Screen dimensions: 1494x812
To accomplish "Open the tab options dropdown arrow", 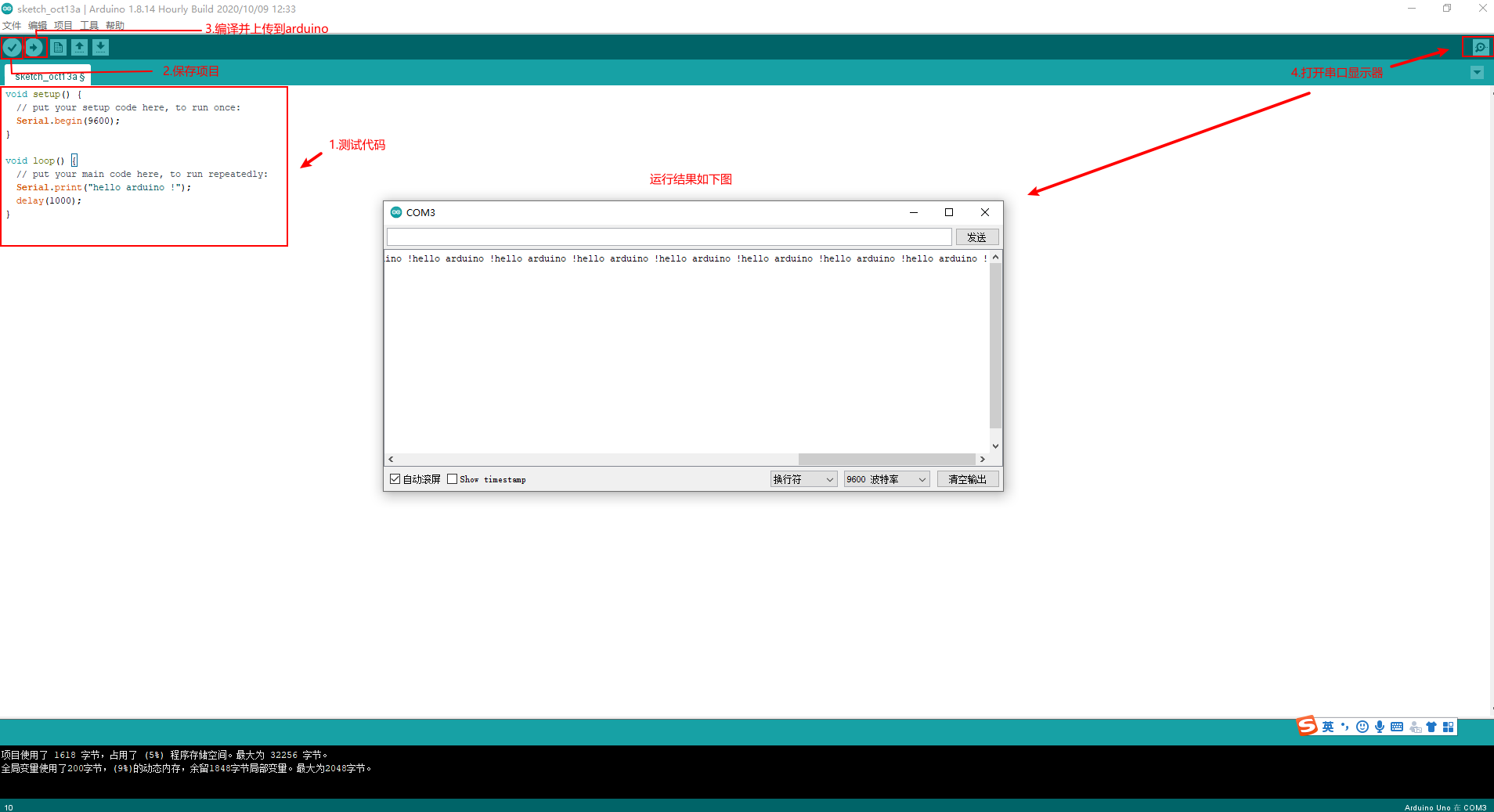I will click(x=1477, y=73).
